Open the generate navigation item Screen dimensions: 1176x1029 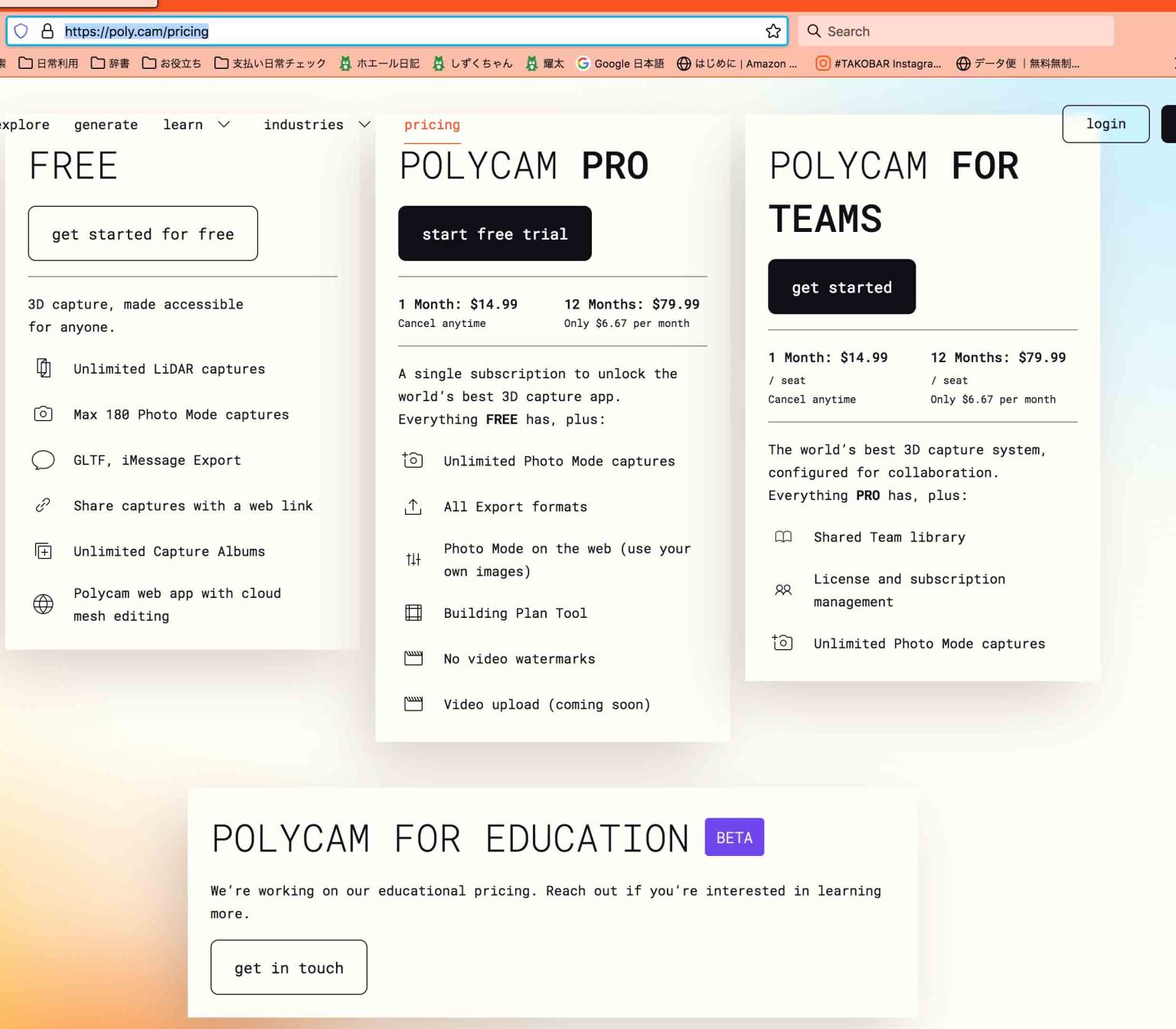pos(106,125)
